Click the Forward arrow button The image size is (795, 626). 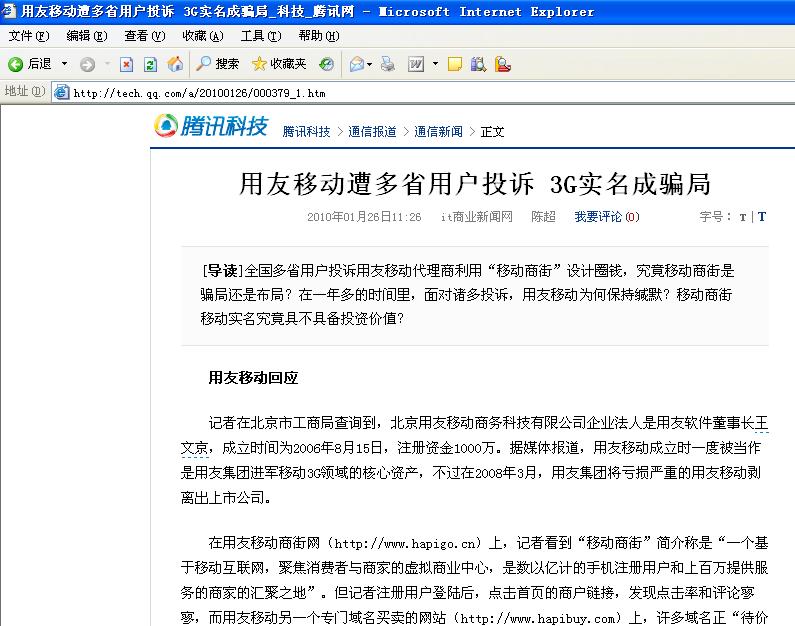[87, 64]
